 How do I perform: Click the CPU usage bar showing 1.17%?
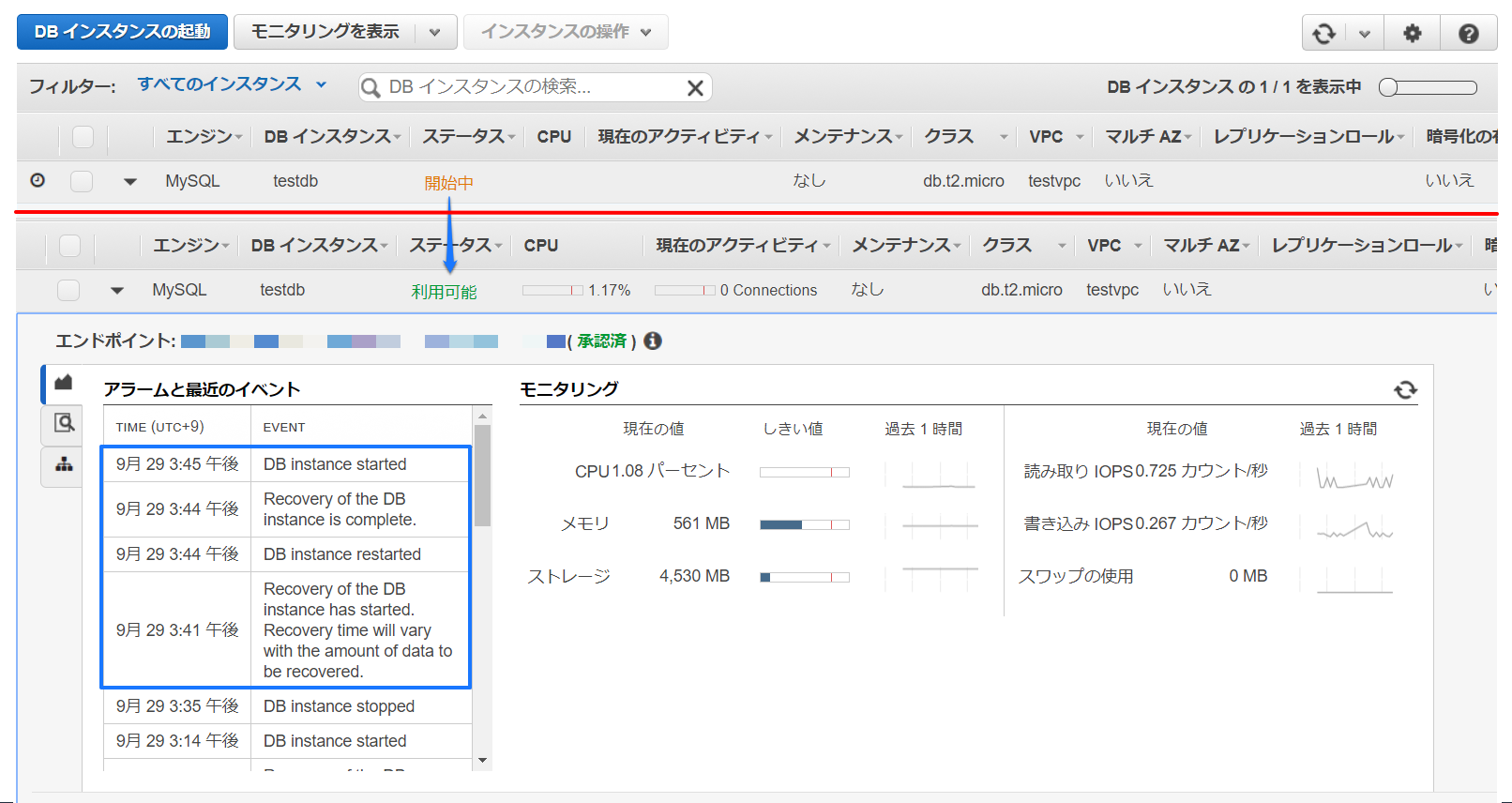(x=552, y=291)
